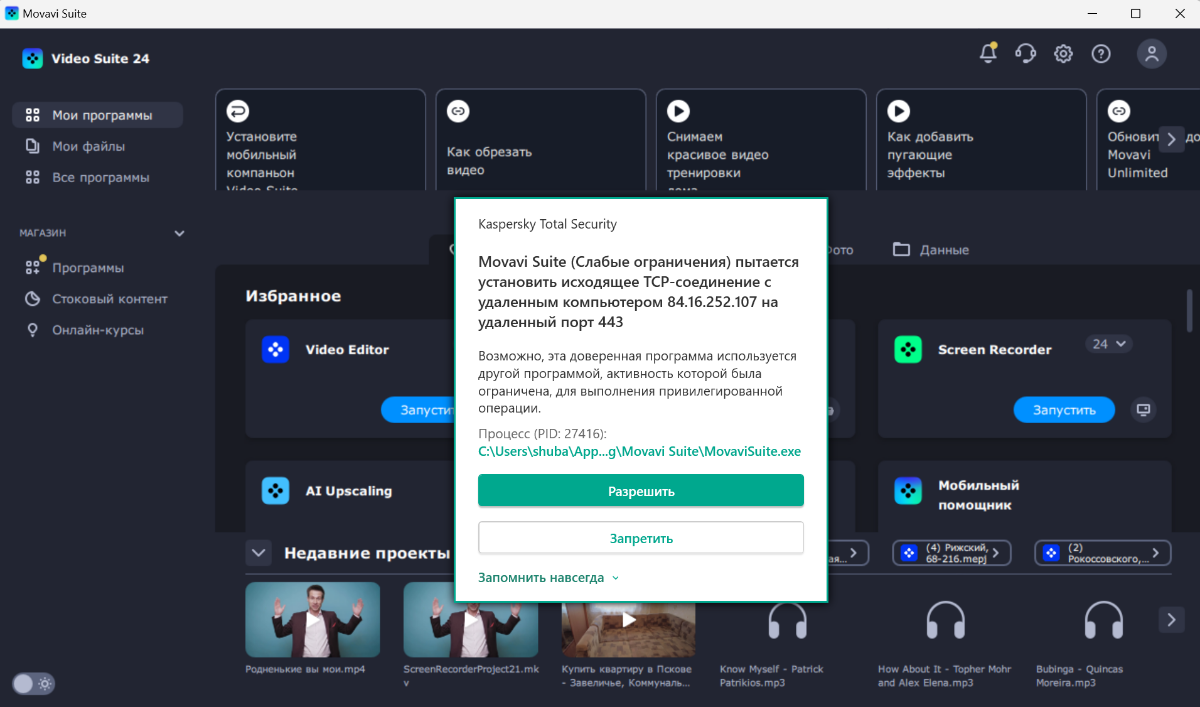
Task: Play the красивое видео тренировки card
Action: click(x=761, y=139)
